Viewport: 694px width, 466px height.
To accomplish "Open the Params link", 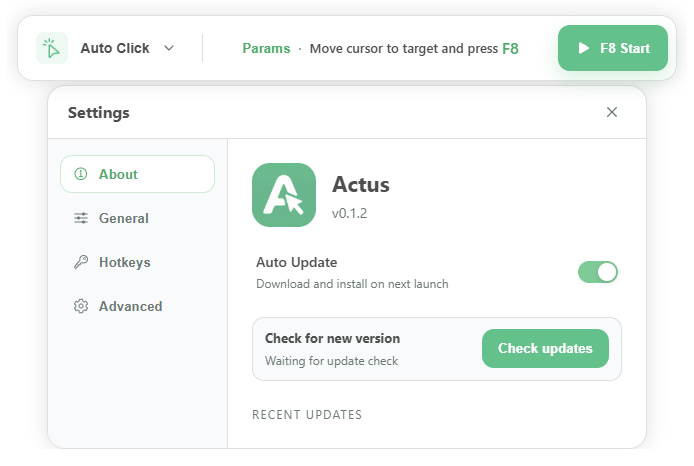I will [266, 48].
